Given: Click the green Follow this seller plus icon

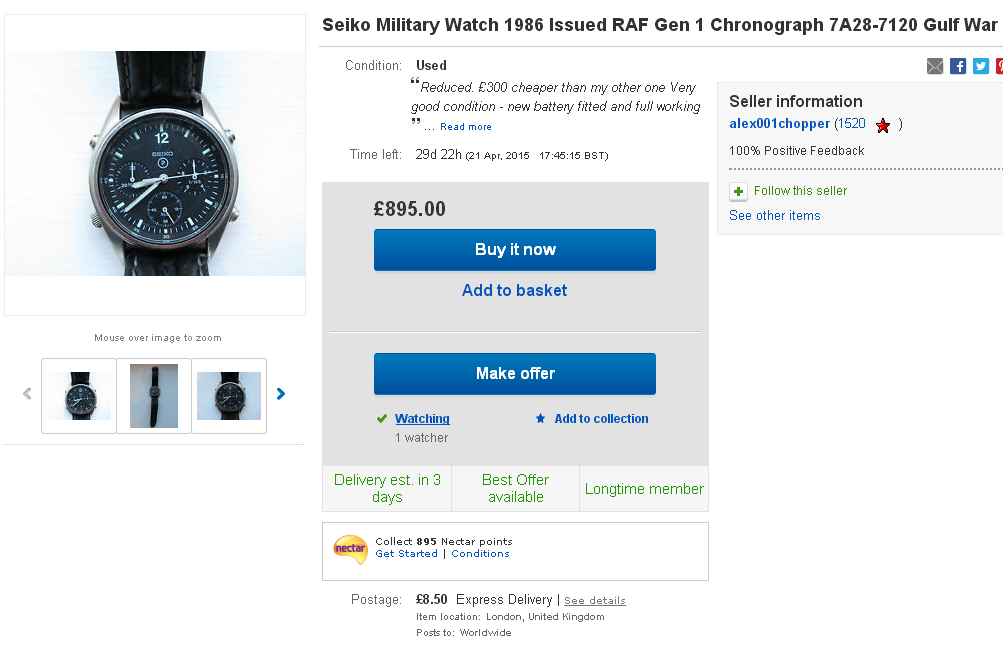Looking at the screenshot, I should click(x=739, y=191).
